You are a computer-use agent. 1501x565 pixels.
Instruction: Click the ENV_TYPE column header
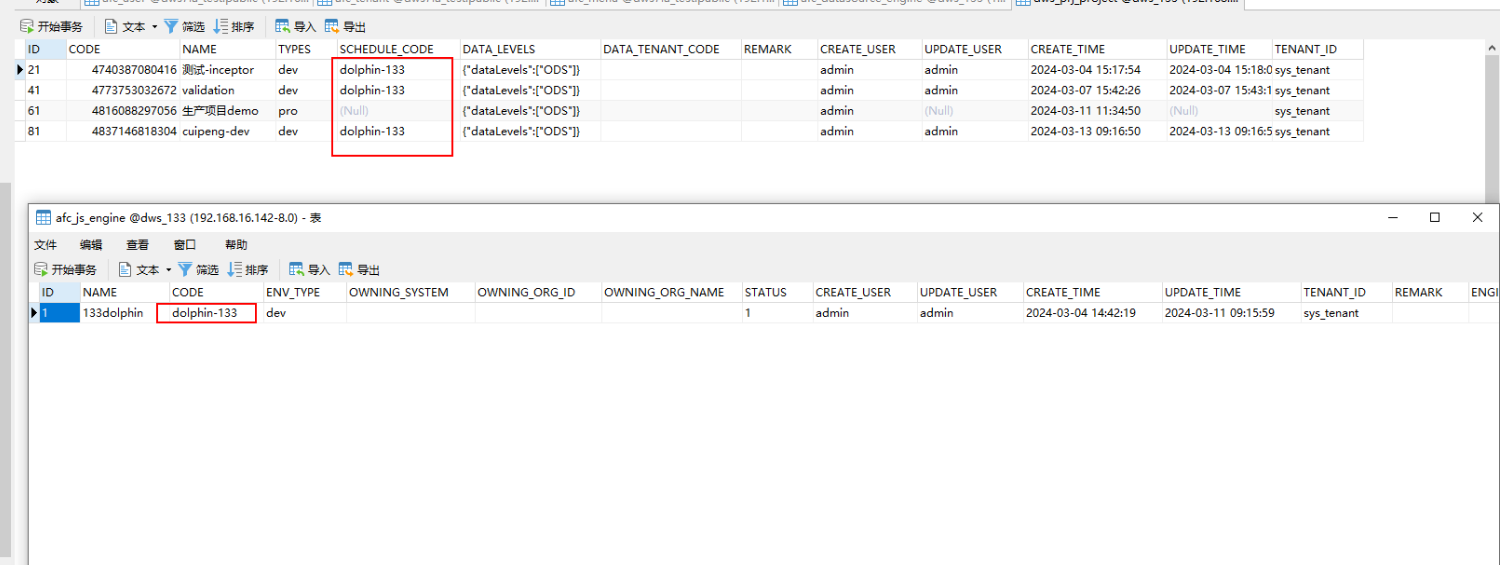click(292, 293)
